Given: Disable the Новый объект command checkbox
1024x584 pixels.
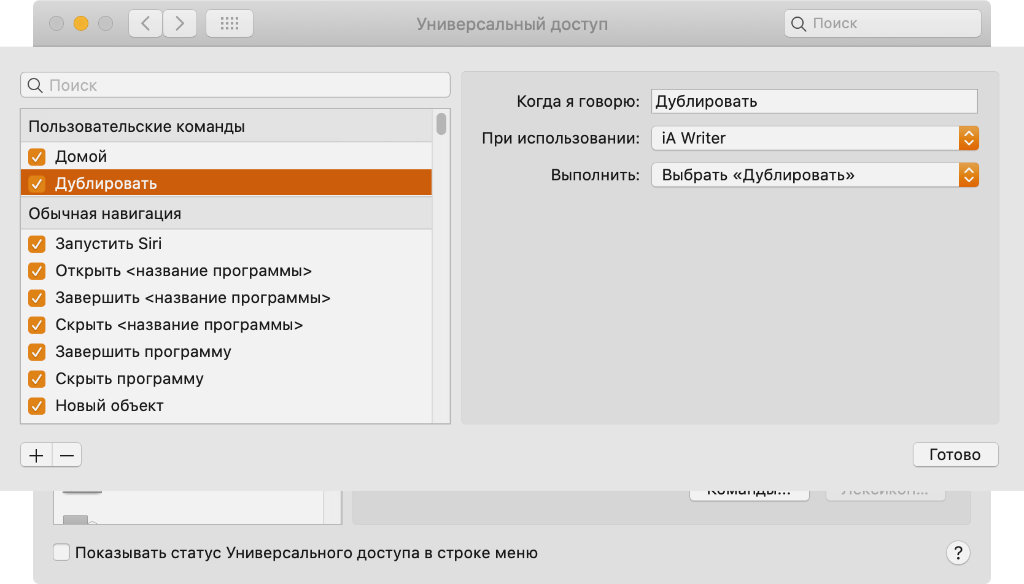Looking at the screenshot, I should click(37, 406).
